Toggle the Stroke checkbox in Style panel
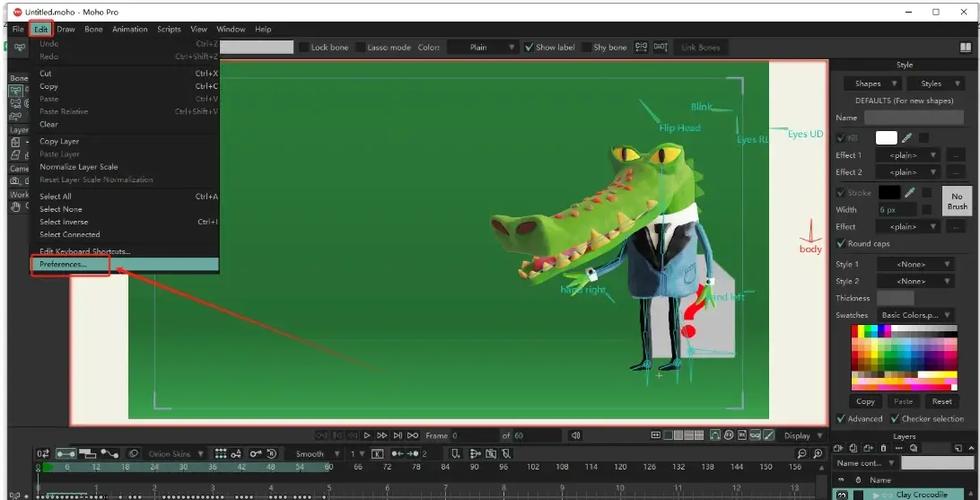 pos(841,192)
